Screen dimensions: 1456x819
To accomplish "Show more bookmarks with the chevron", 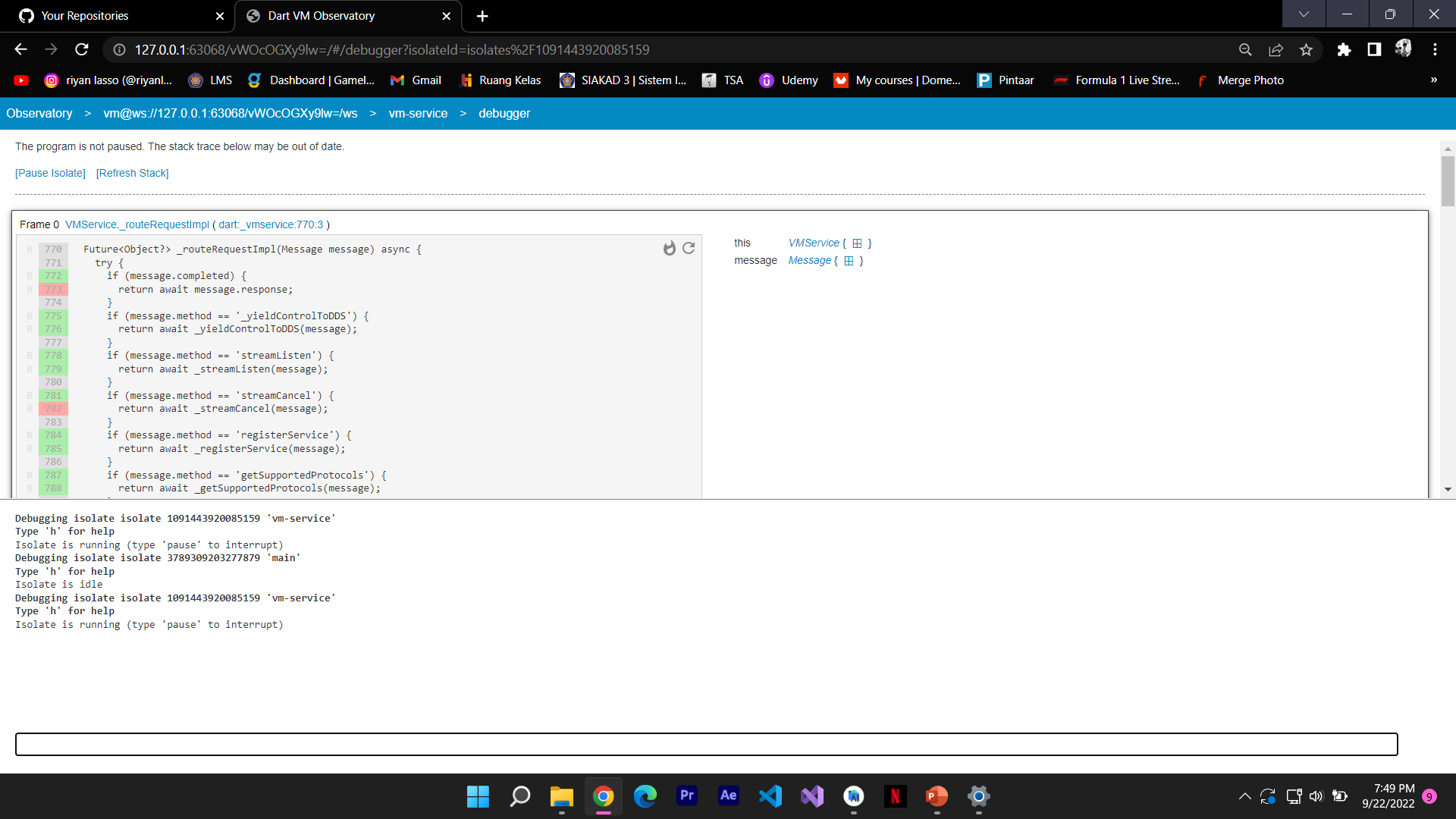I will (x=1433, y=80).
